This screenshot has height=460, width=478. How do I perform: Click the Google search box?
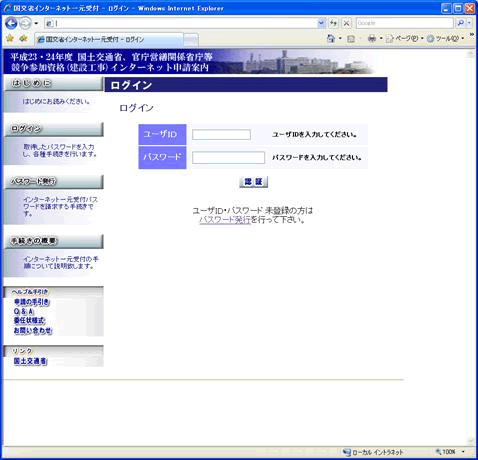pos(404,23)
